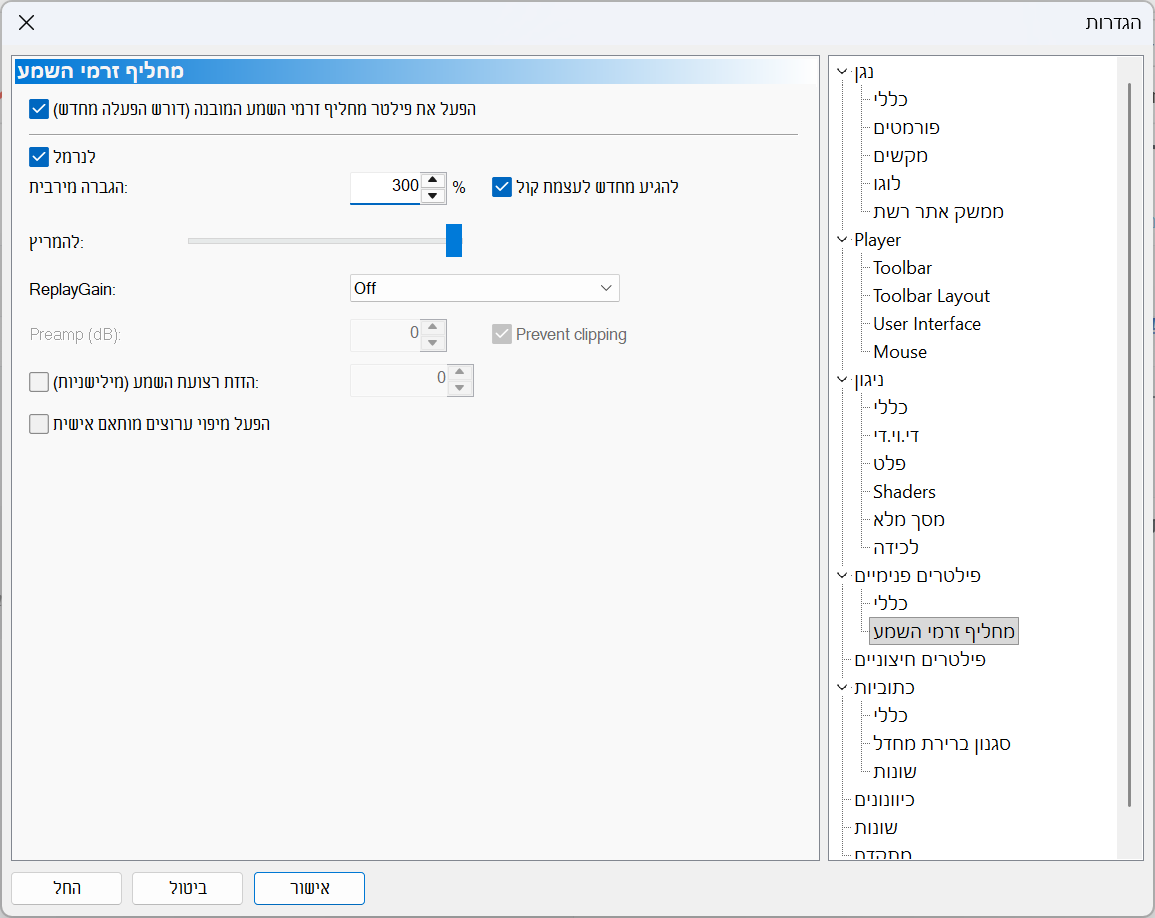Open the Mouse settings page
Screen dimensions: 1155x918
point(900,351)
